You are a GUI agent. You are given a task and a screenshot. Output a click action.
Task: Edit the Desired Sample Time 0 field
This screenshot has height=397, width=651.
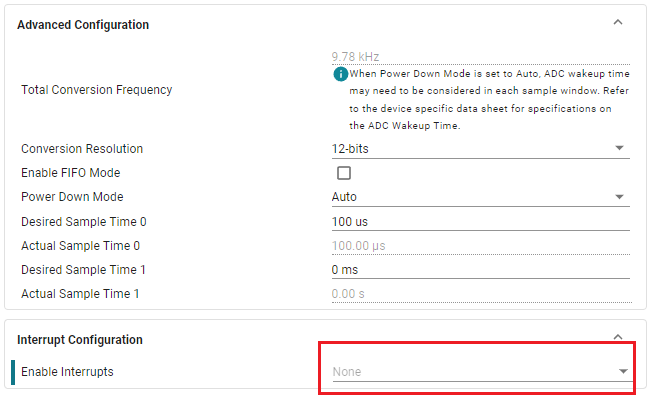tap(480, 222)
